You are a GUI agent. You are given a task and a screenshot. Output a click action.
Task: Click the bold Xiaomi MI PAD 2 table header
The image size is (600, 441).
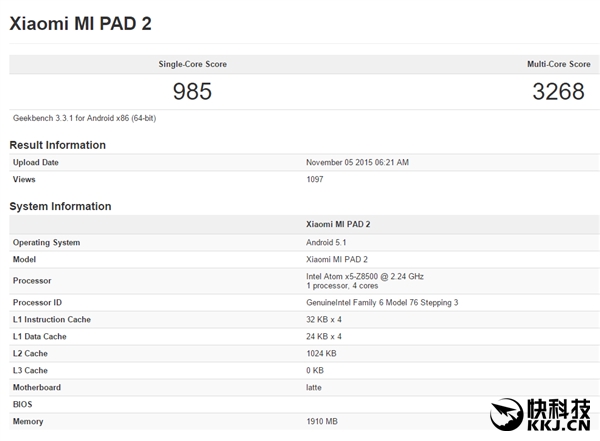tap(338, 224)
